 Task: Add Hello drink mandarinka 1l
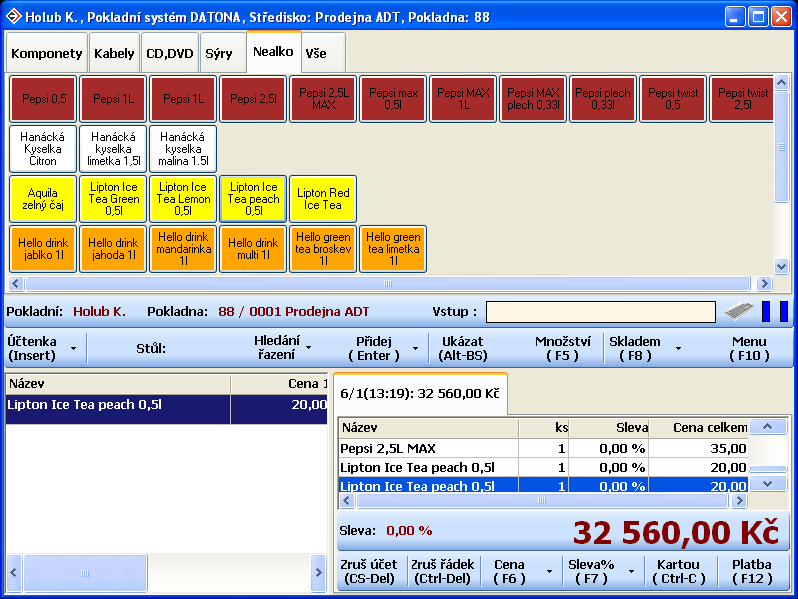click(183, 249)
